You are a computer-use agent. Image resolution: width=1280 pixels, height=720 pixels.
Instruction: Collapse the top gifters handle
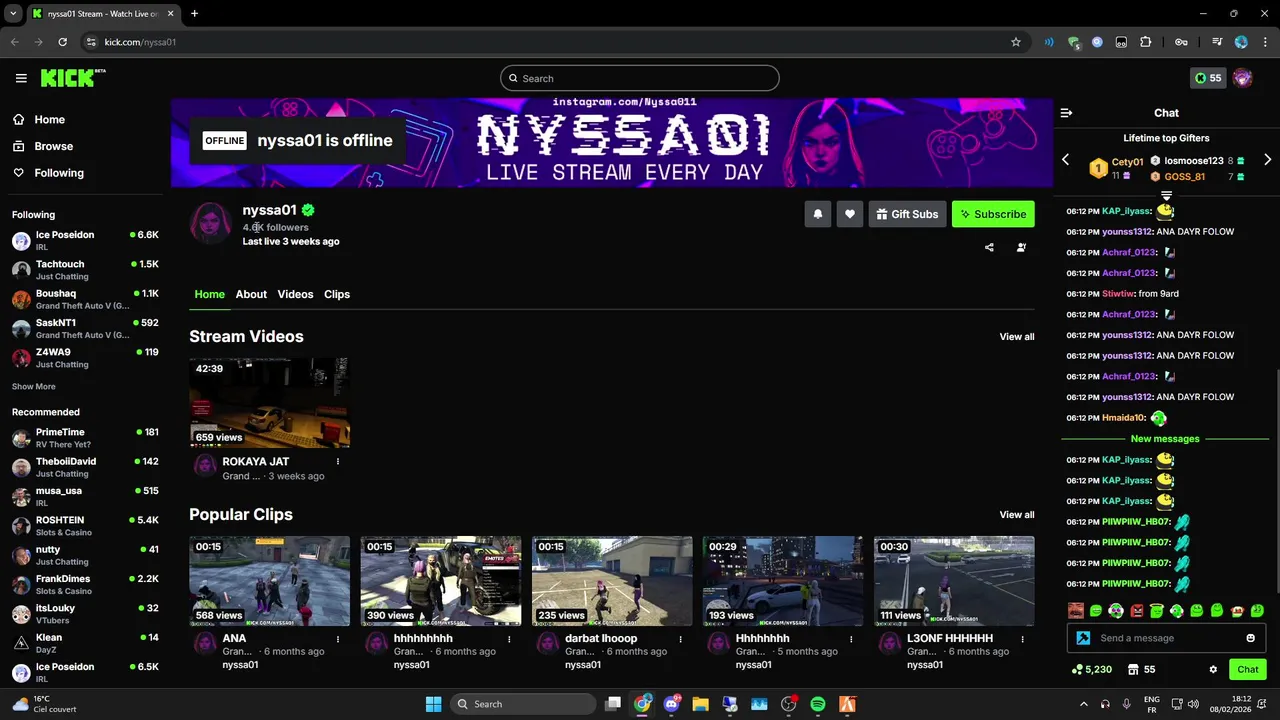pos(1166,196)
